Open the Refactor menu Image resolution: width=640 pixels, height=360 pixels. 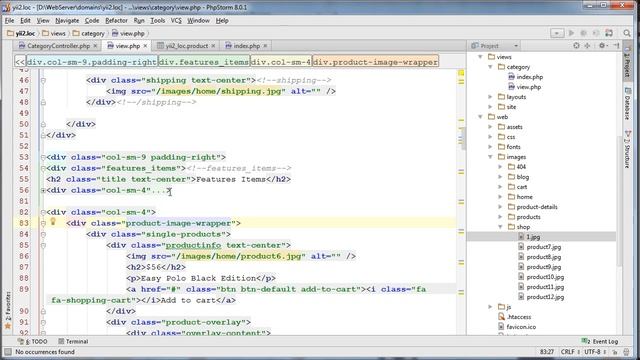(116, 20)
